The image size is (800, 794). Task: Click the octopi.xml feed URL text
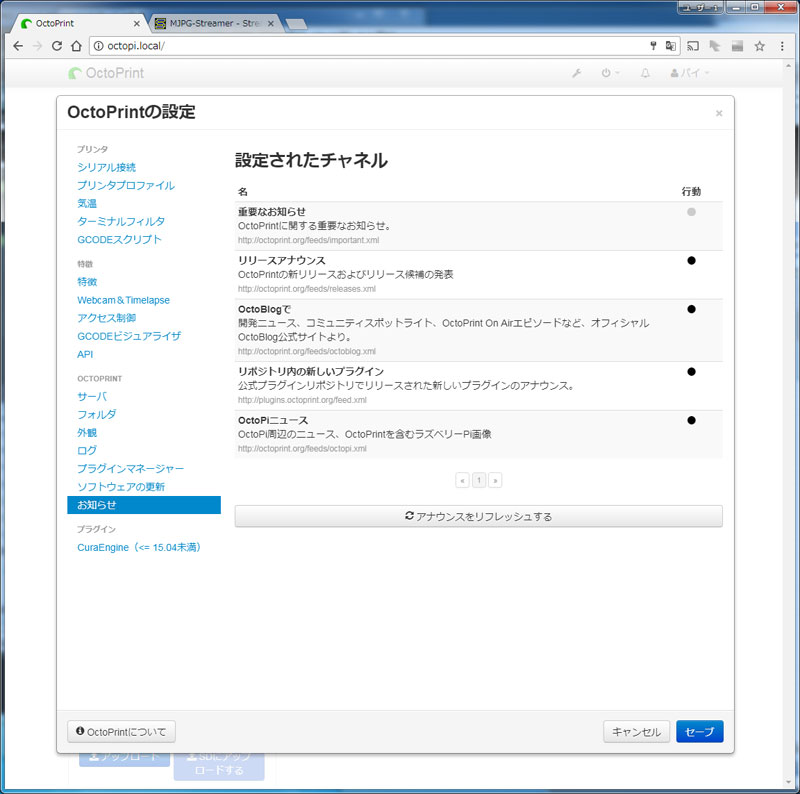pos(302,449)
